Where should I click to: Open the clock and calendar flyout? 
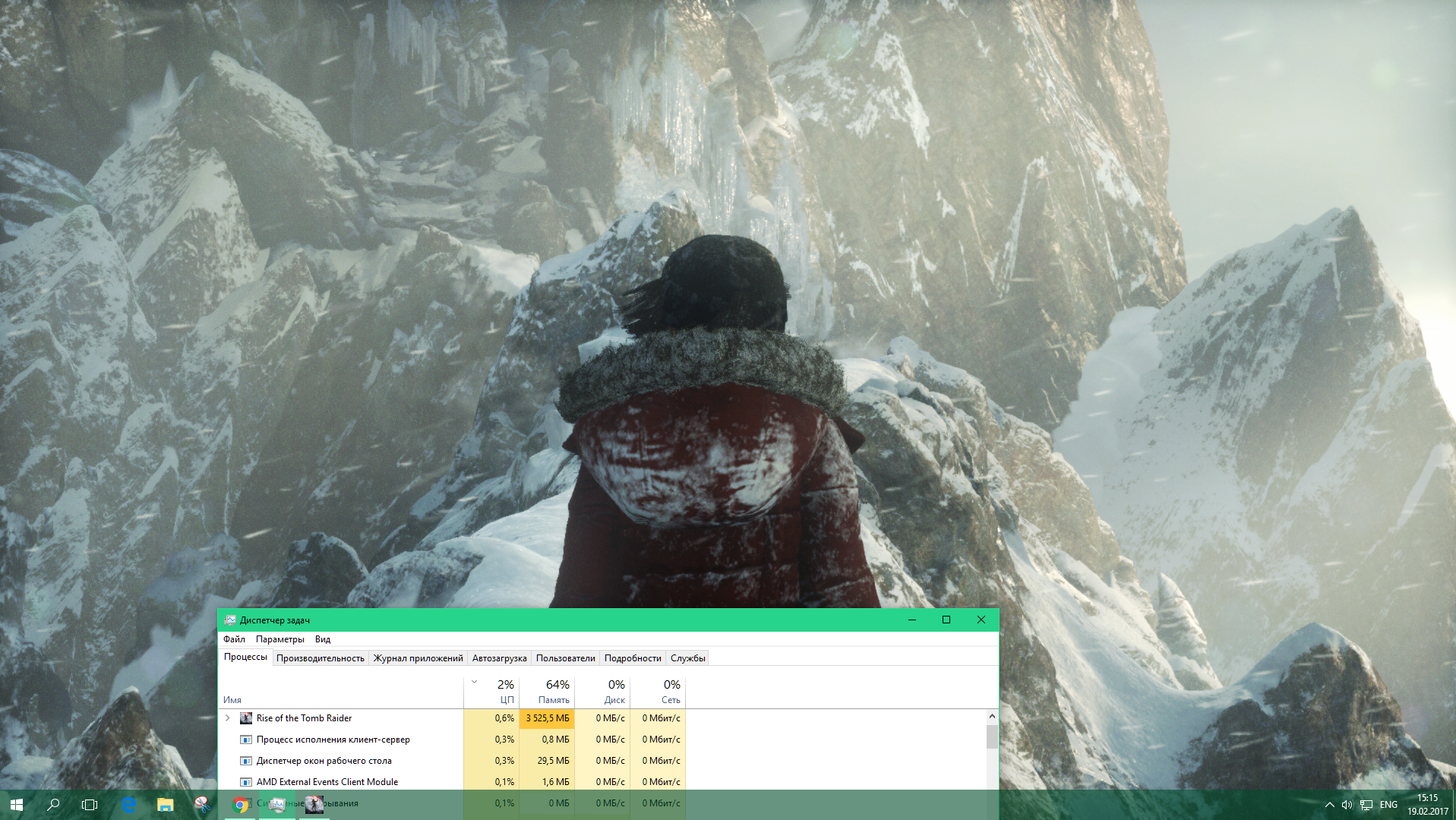[x=1428, y=805]
